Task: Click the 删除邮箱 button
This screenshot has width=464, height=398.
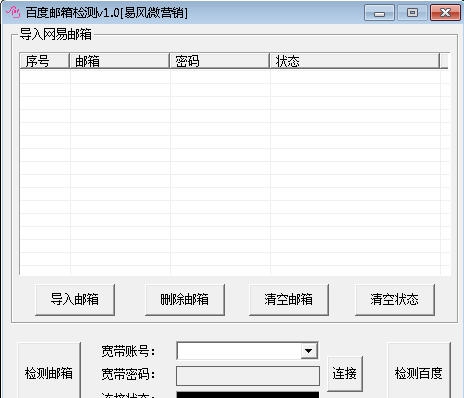Action: (185, 299)
